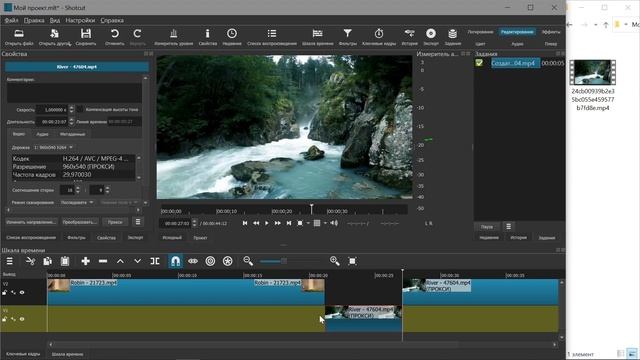Open the Настройки menu
Image resolution: width=640 pixels, height=360 pixels.
pos(80,20)
